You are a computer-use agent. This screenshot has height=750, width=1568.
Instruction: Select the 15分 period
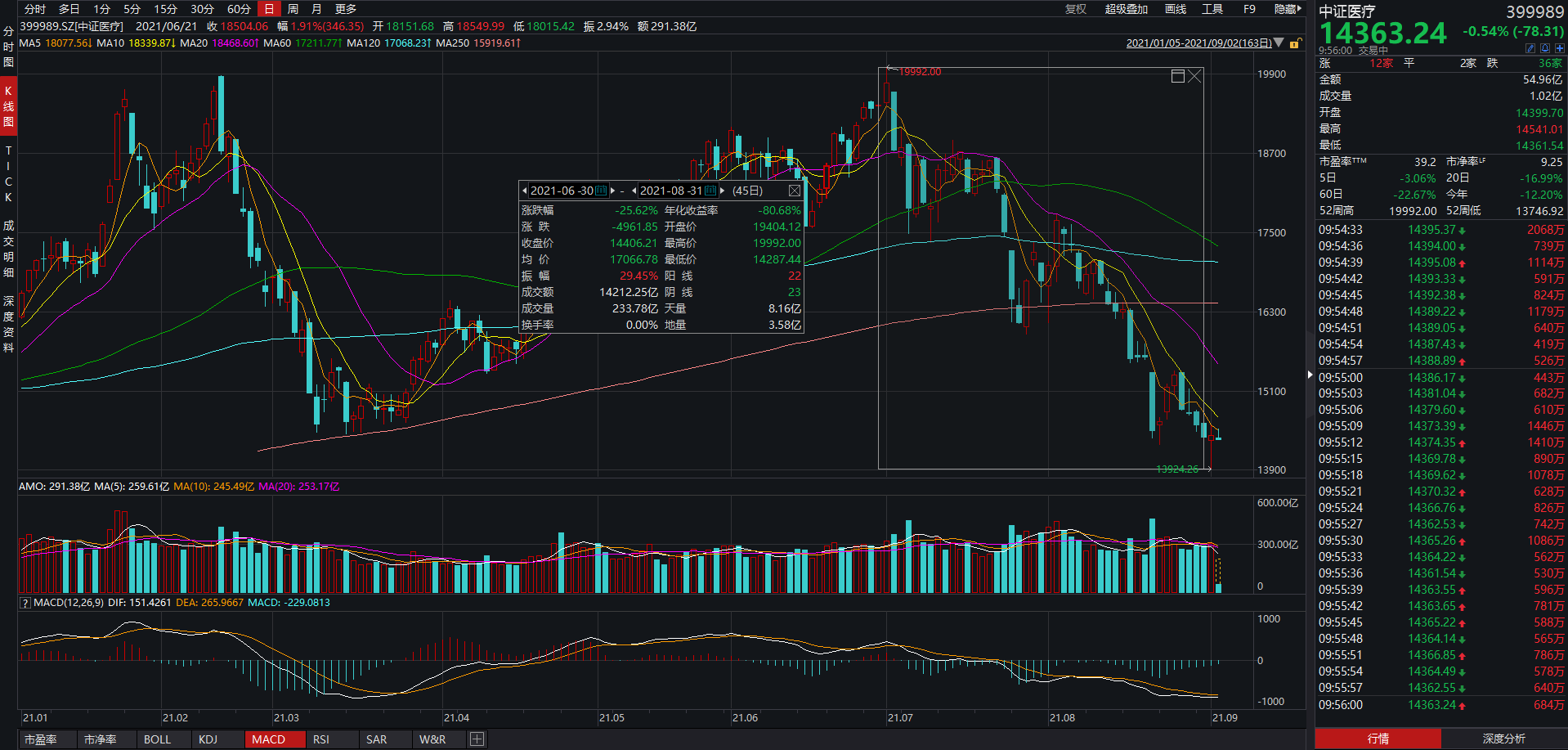pyautogui.click(x=166, y=9)
